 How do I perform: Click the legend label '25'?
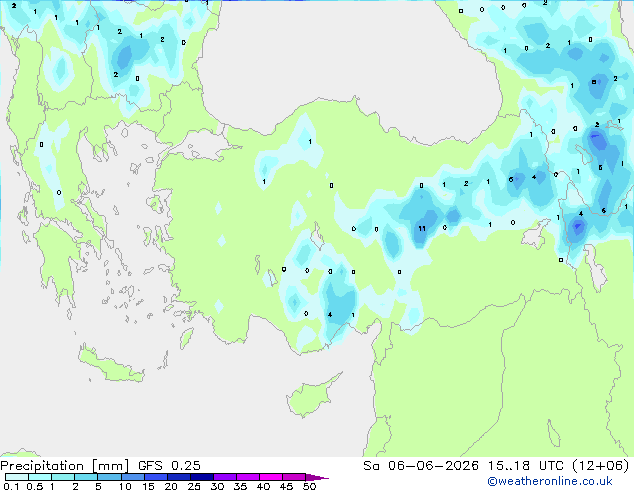[194, 486]
